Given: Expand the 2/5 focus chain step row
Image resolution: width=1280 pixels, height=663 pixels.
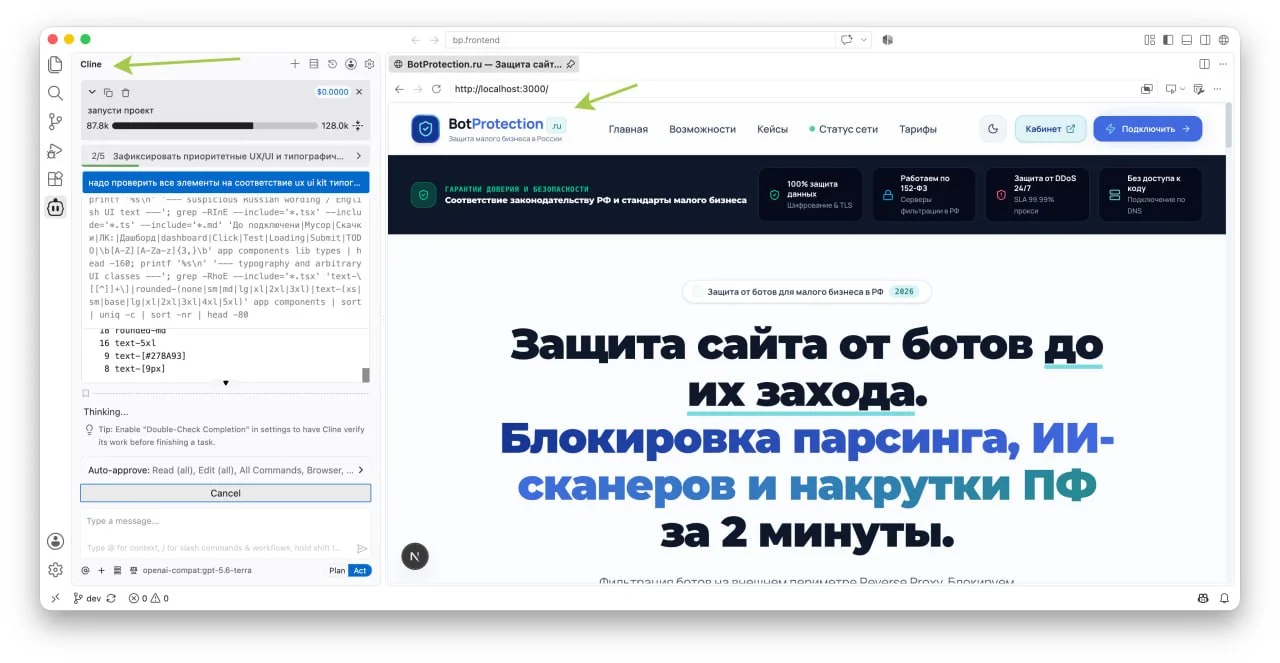Looking at the screenshot, I should click(226, 156).
